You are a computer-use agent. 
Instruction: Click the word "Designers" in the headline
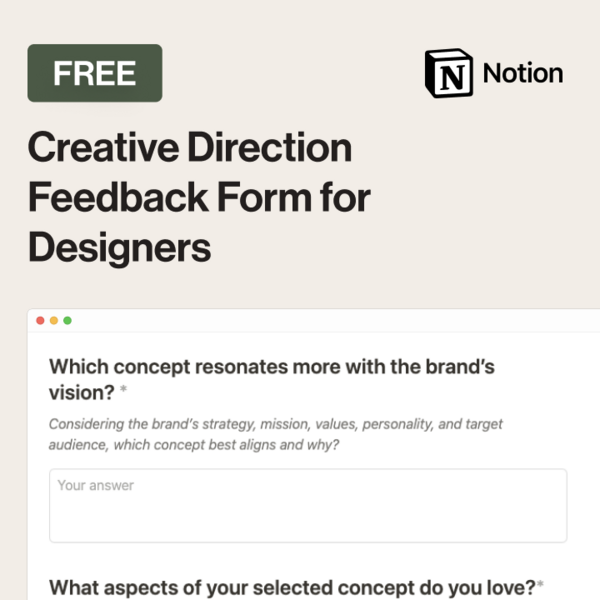119,248
